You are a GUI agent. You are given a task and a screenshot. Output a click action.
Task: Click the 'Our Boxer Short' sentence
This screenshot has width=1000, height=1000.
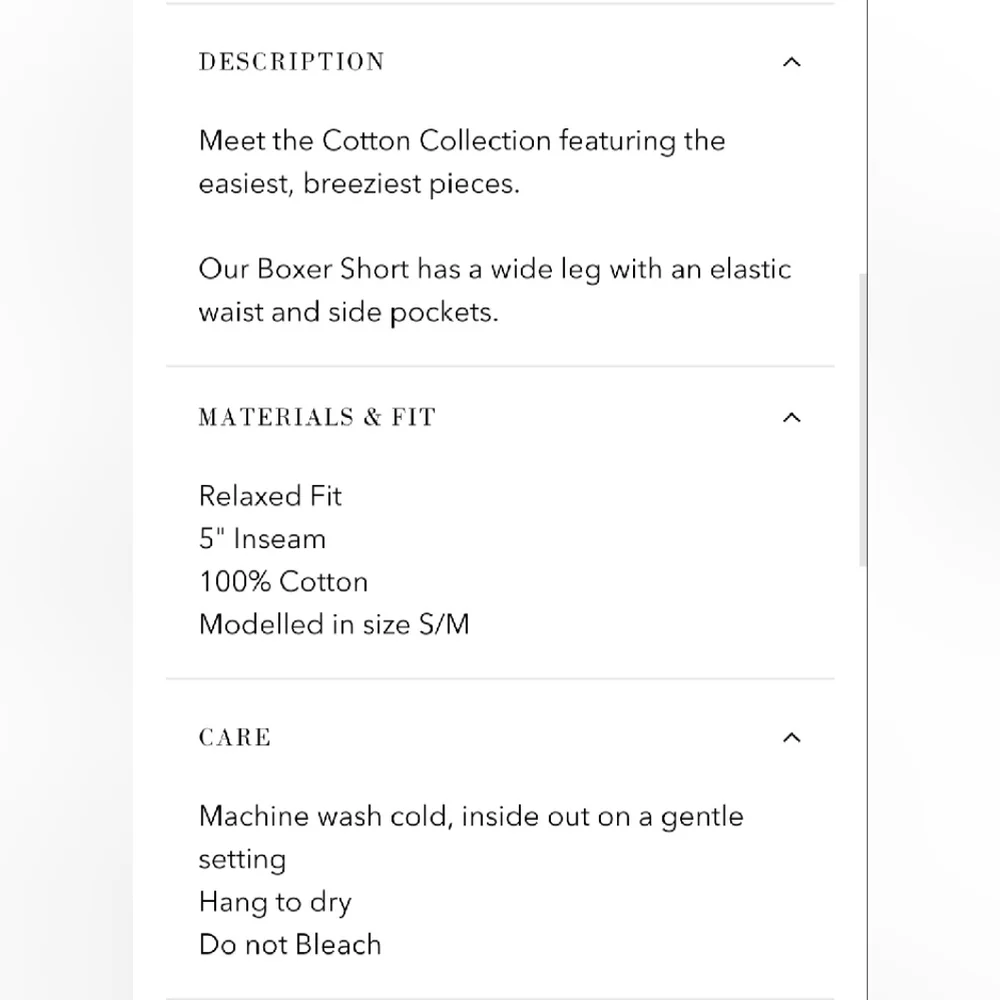pyautogui.click(x=494, y=270)
